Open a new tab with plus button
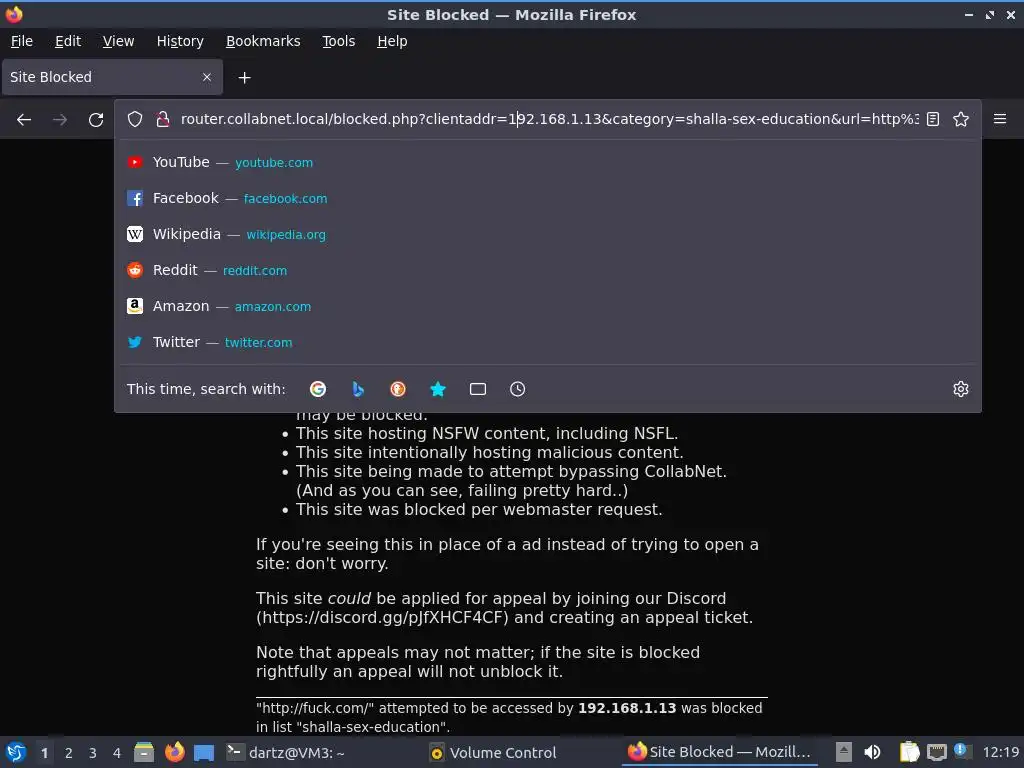The image size is (1024, 768). 244,78
